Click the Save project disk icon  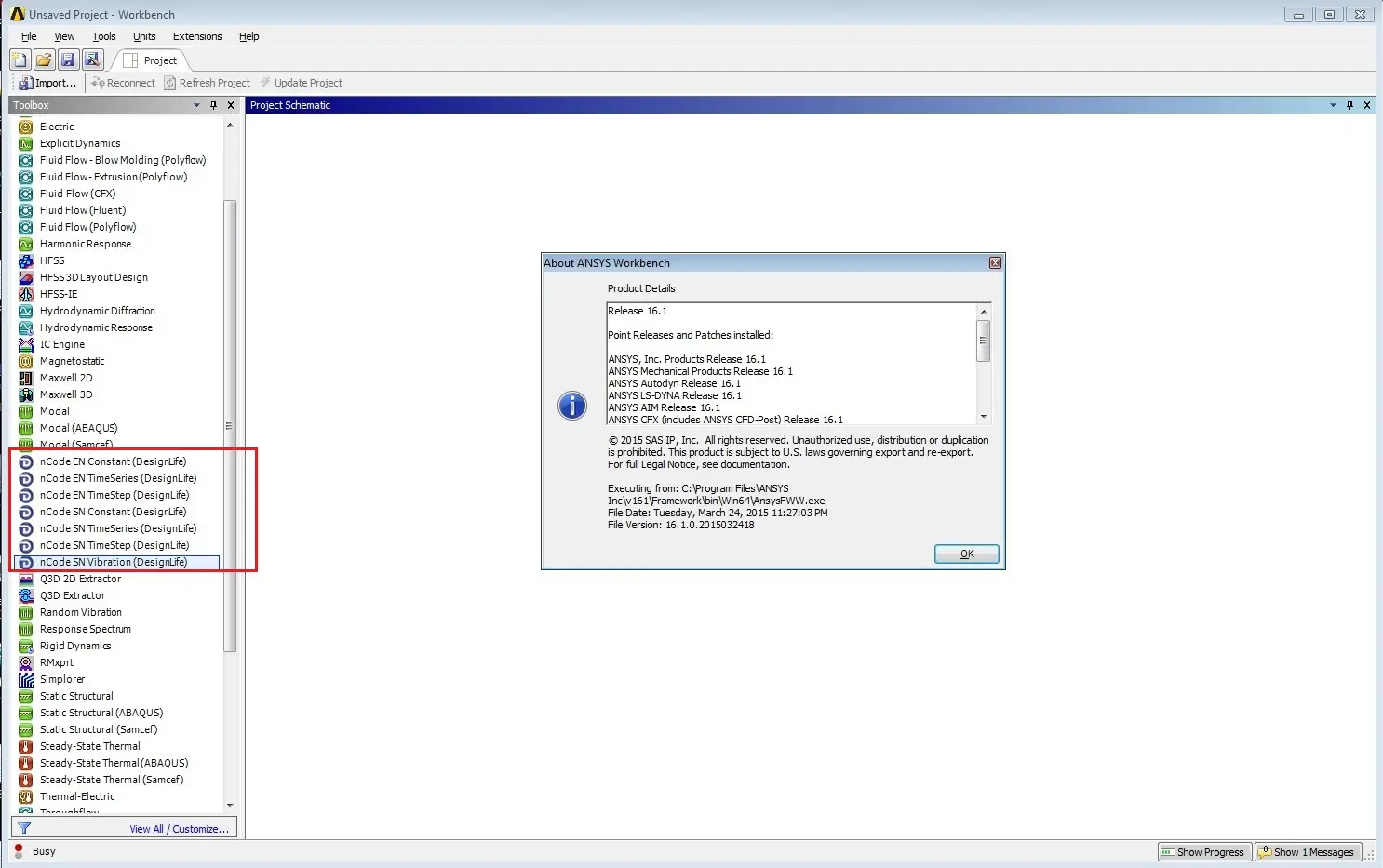(68, 60)
